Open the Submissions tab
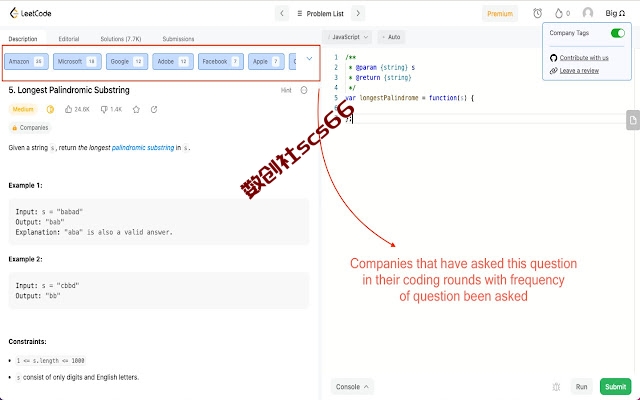This screenshot has height=400, width=640. pos(178,39)
